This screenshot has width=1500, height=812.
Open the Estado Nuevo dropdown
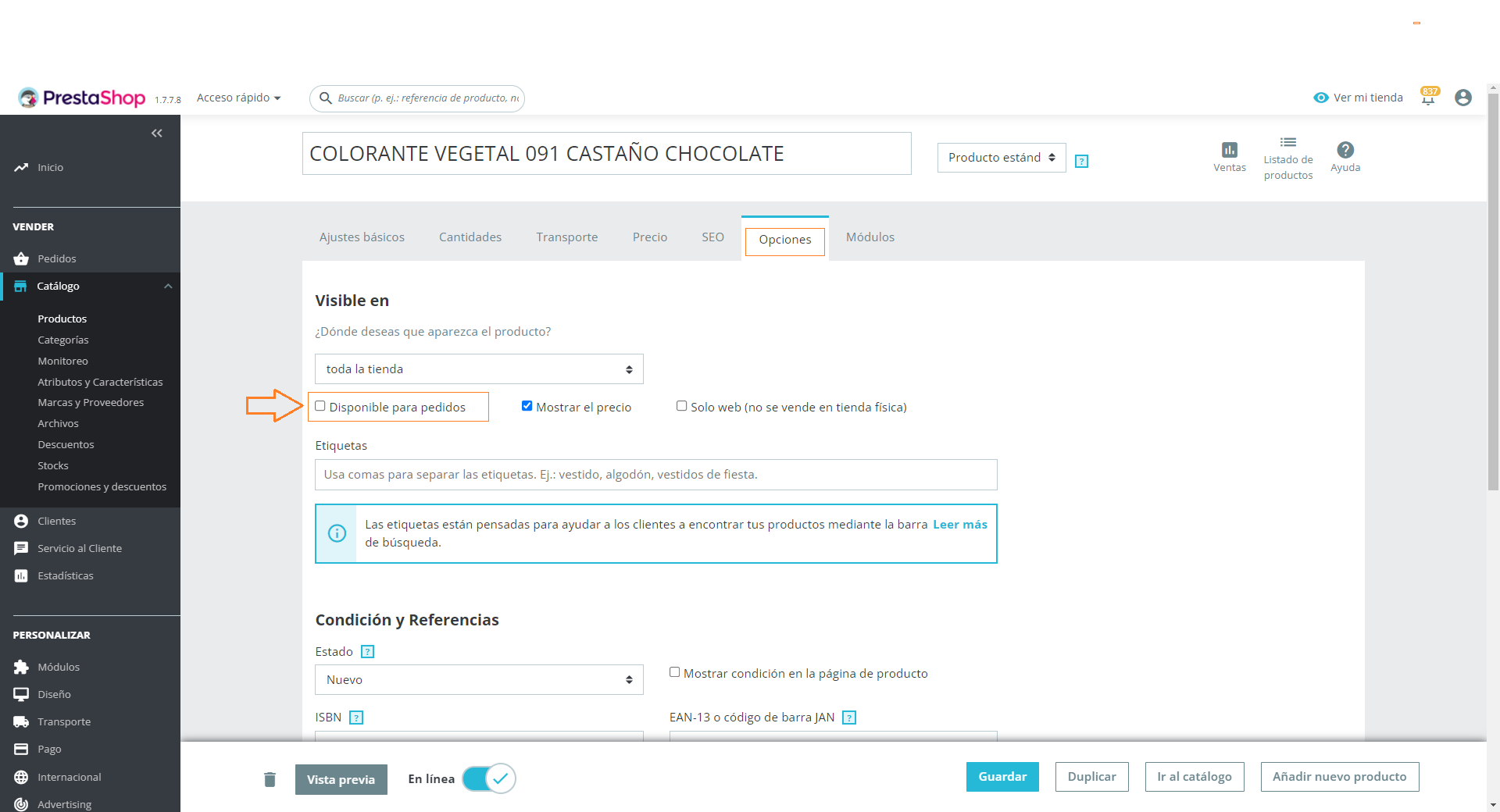479,680
